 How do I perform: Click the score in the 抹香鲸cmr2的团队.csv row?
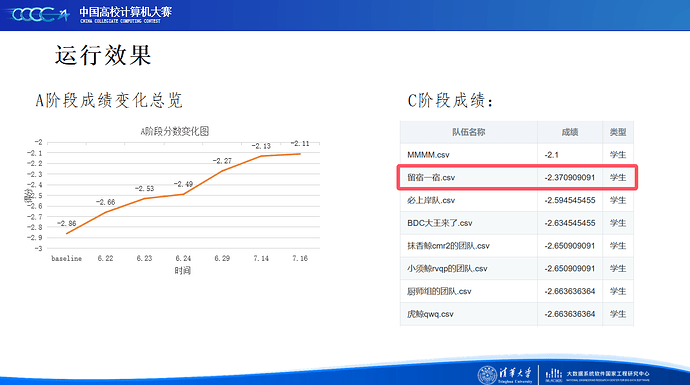(570, 246)
